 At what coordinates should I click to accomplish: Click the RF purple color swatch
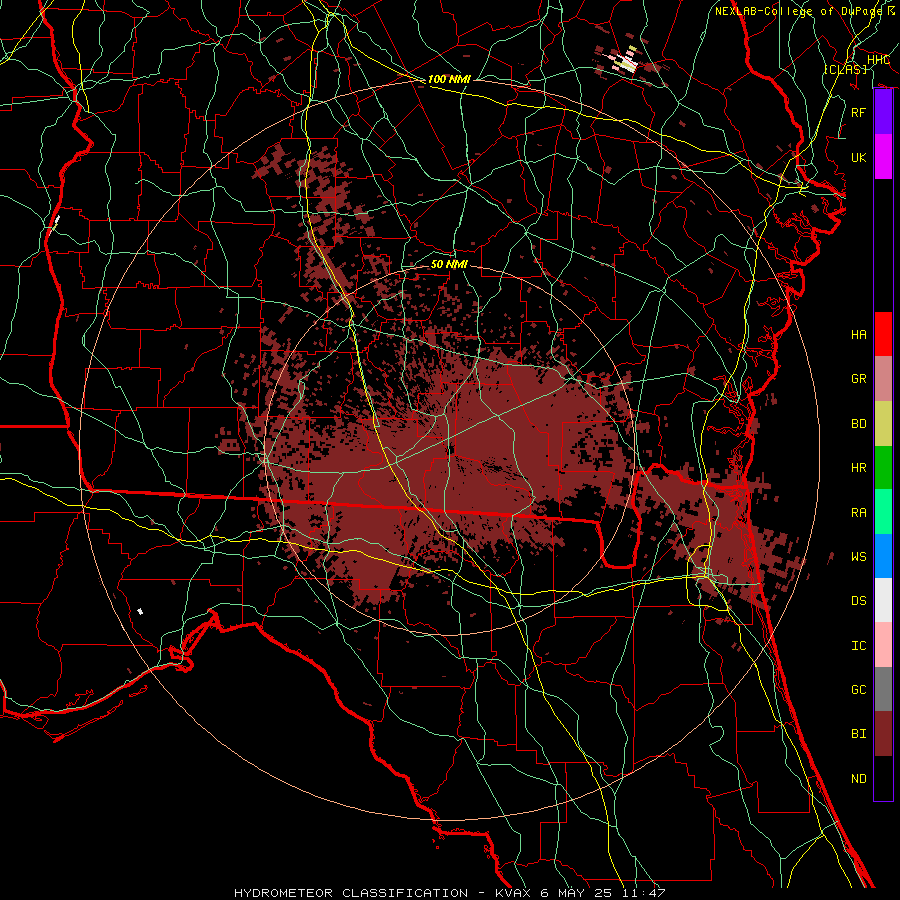[x=883, y=112]
